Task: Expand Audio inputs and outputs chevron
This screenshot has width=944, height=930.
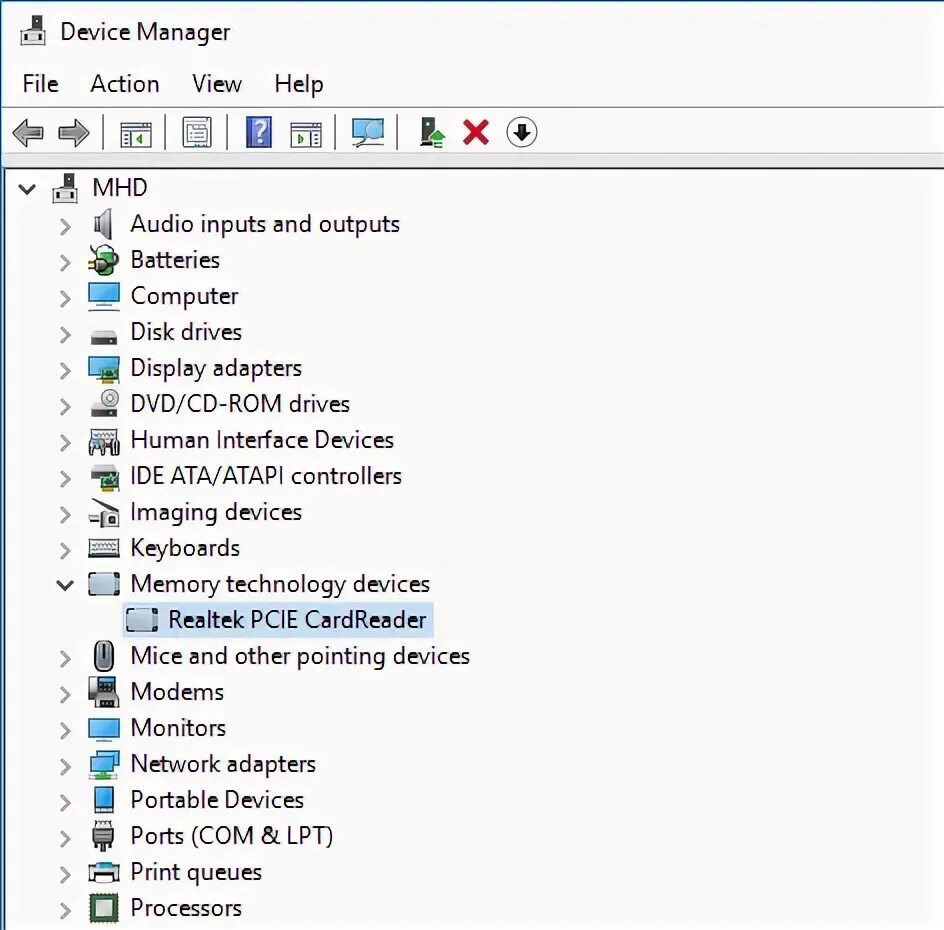Action: [66, 226]
